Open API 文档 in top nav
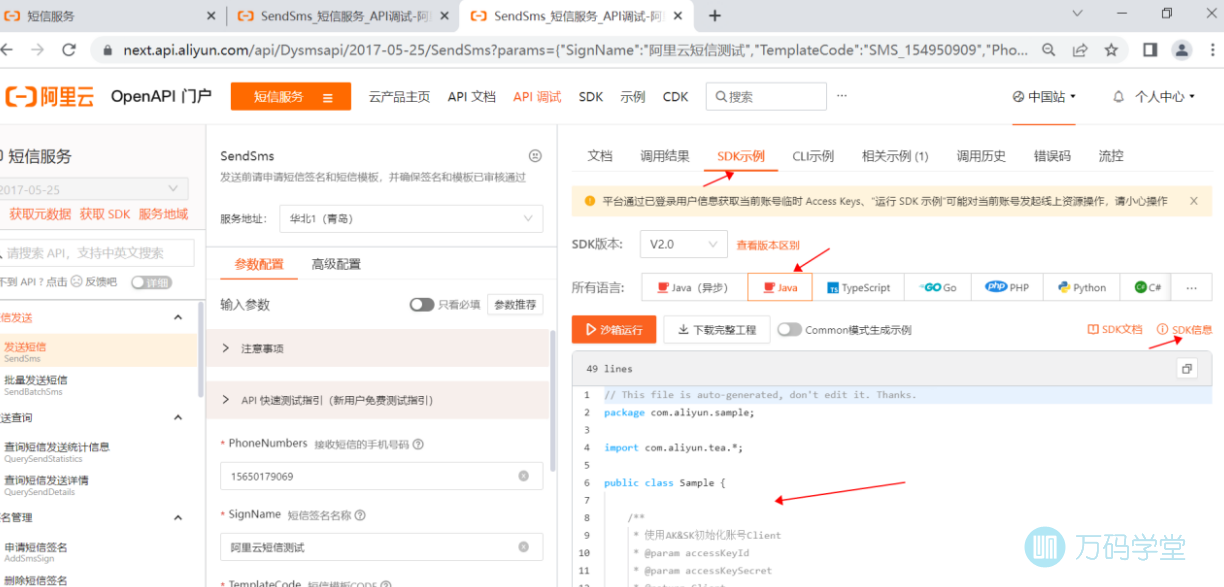Image resolution: width=1224 pixels, height=587 pixels. coord(471,97)
